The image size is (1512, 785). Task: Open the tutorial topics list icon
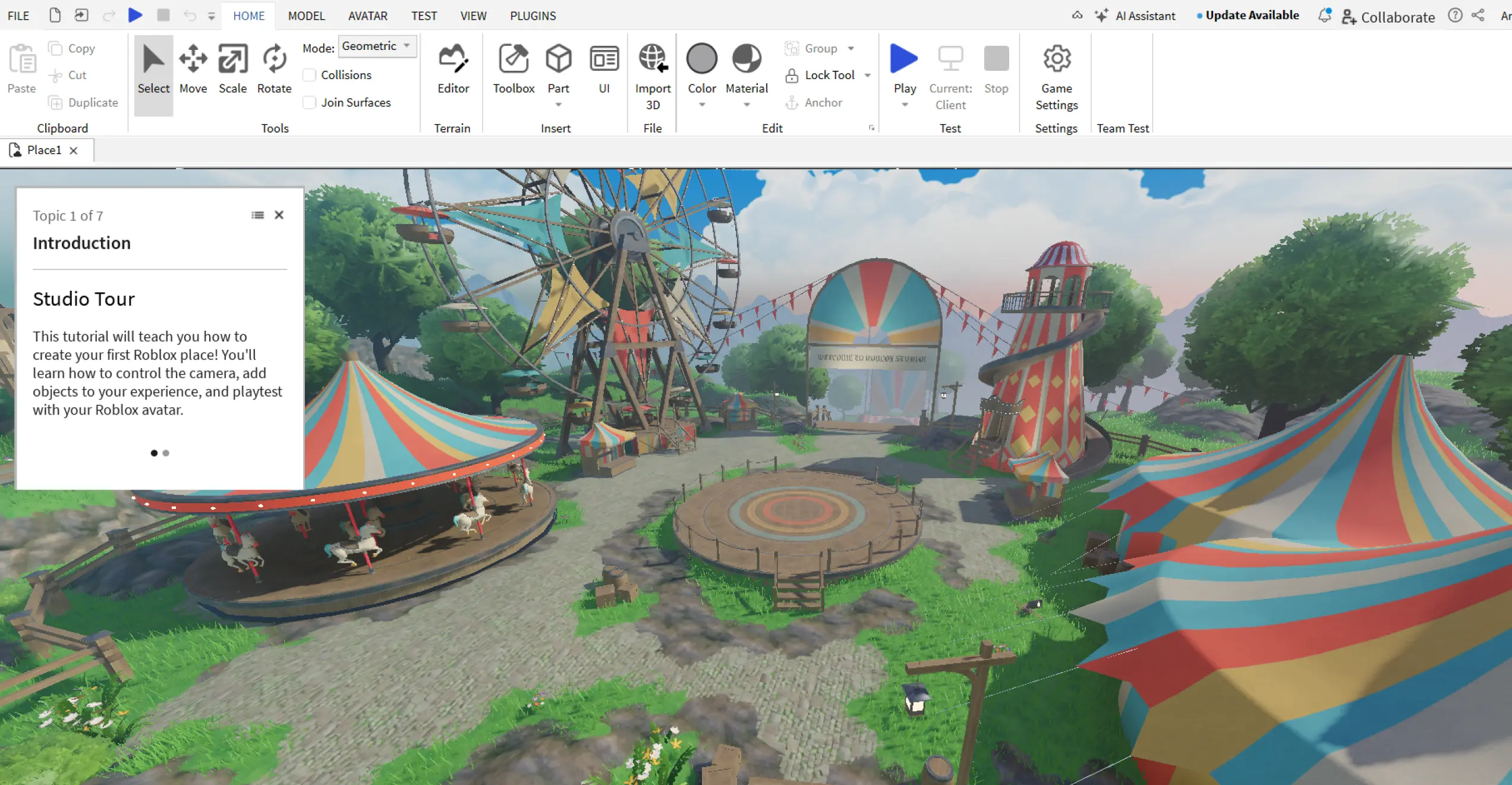click(257, 215)
